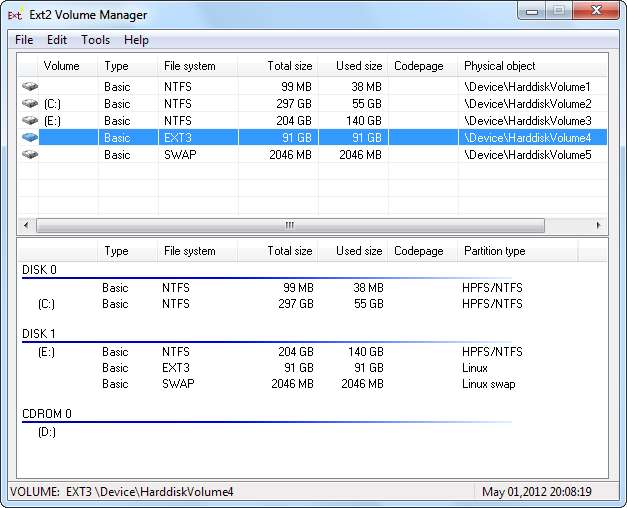The image size is (627, 508).
Task: Click top list Codepage column header
Action: tap(423, 66)
